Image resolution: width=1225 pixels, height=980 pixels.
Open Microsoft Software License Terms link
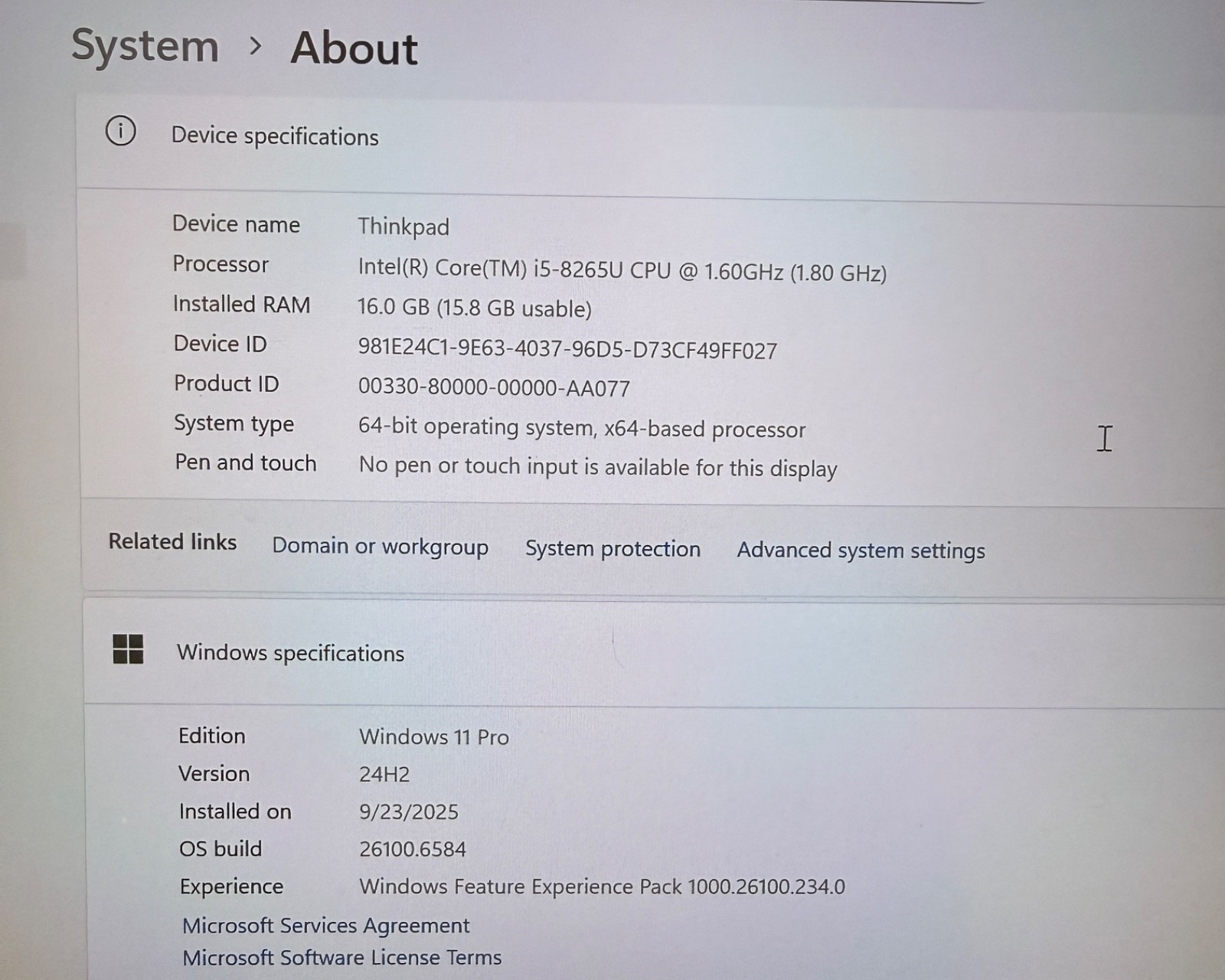tap(342, 958)
